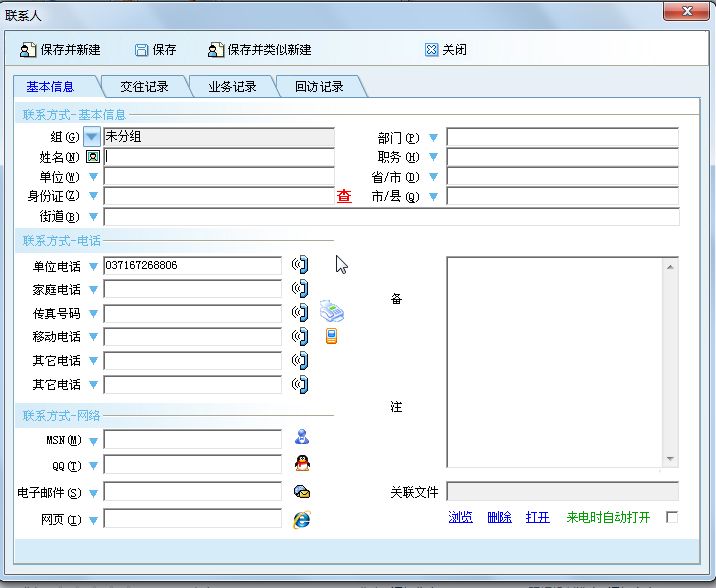This screenshot has height=588, width=716.
Task: Click the 浏览 link for 关联文件
Action: pos(460,517)
